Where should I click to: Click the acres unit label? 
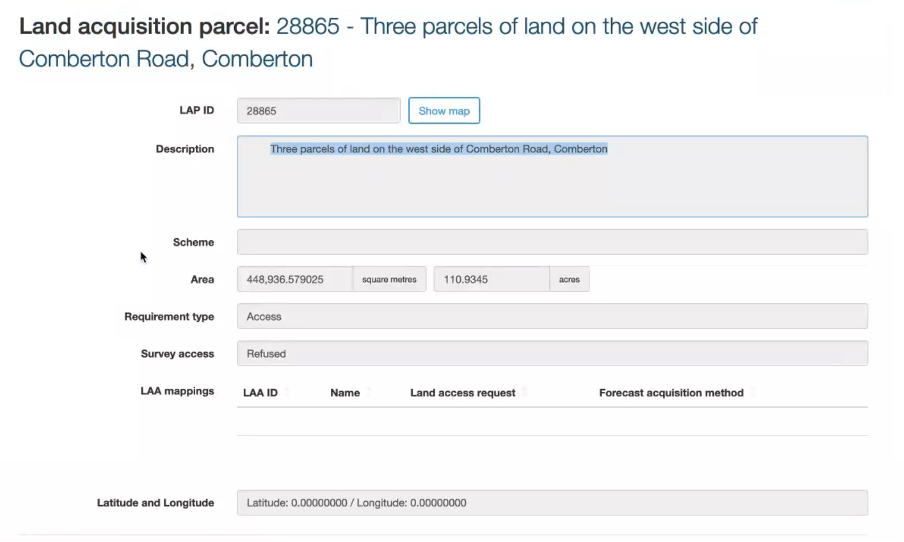click(569, 280)
